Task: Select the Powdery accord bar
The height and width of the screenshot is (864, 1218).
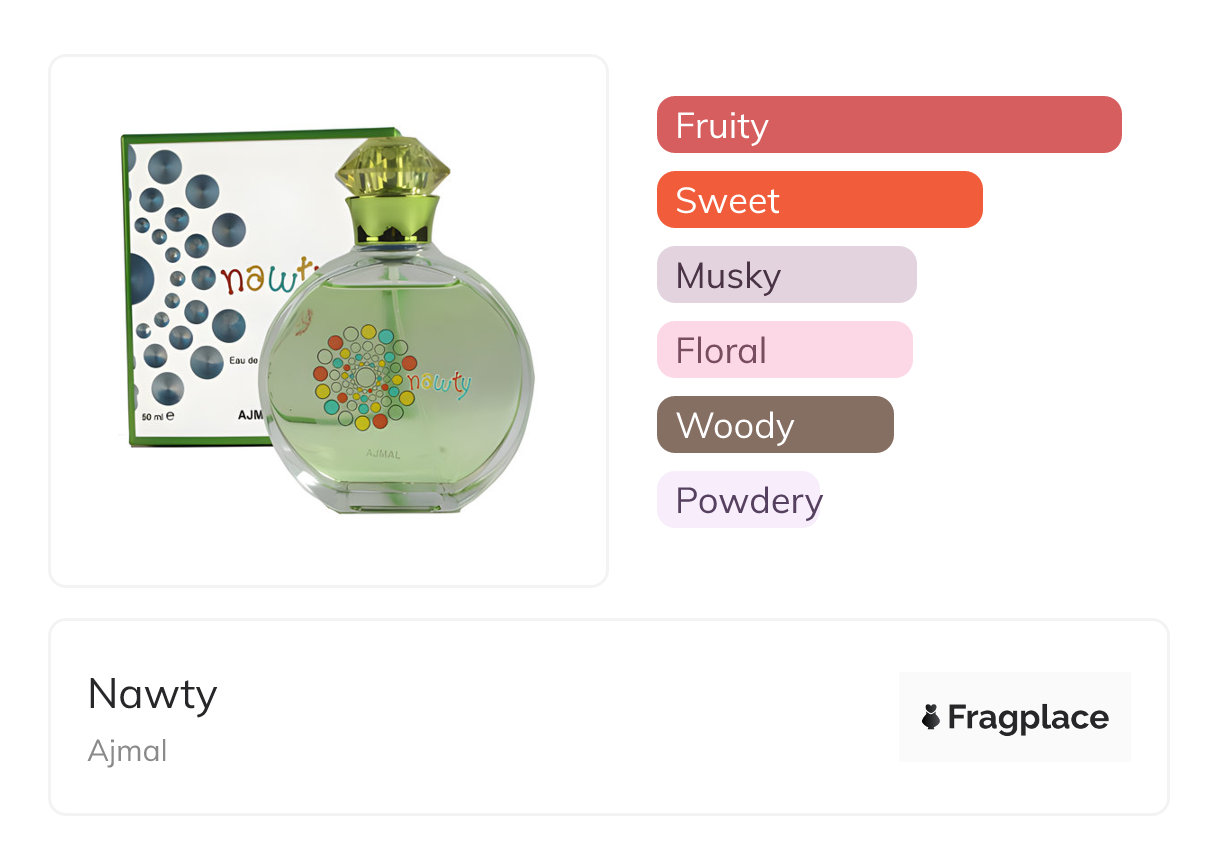Action: 739,500
